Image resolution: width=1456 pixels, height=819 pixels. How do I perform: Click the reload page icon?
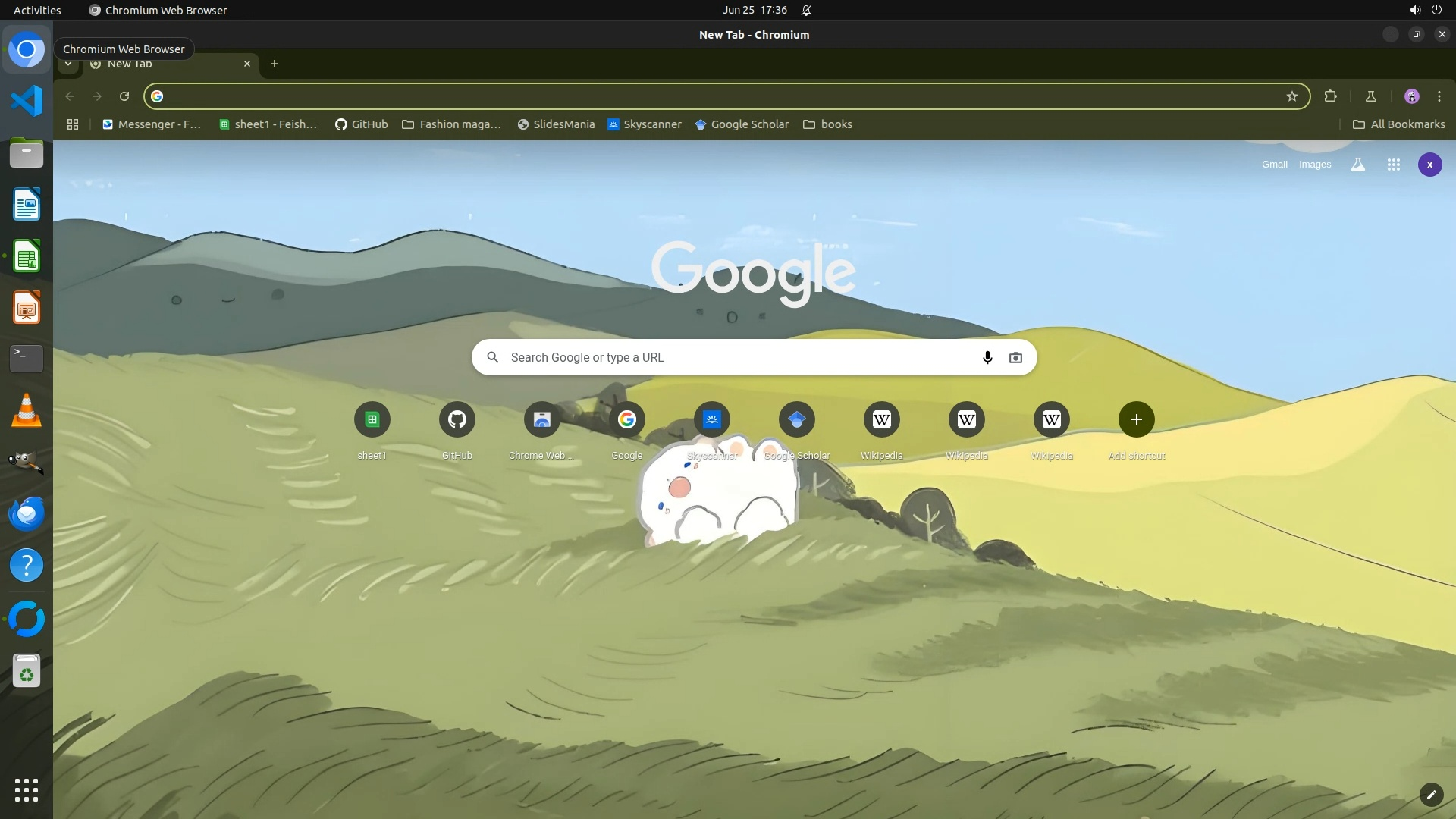(x=124, y=96)
